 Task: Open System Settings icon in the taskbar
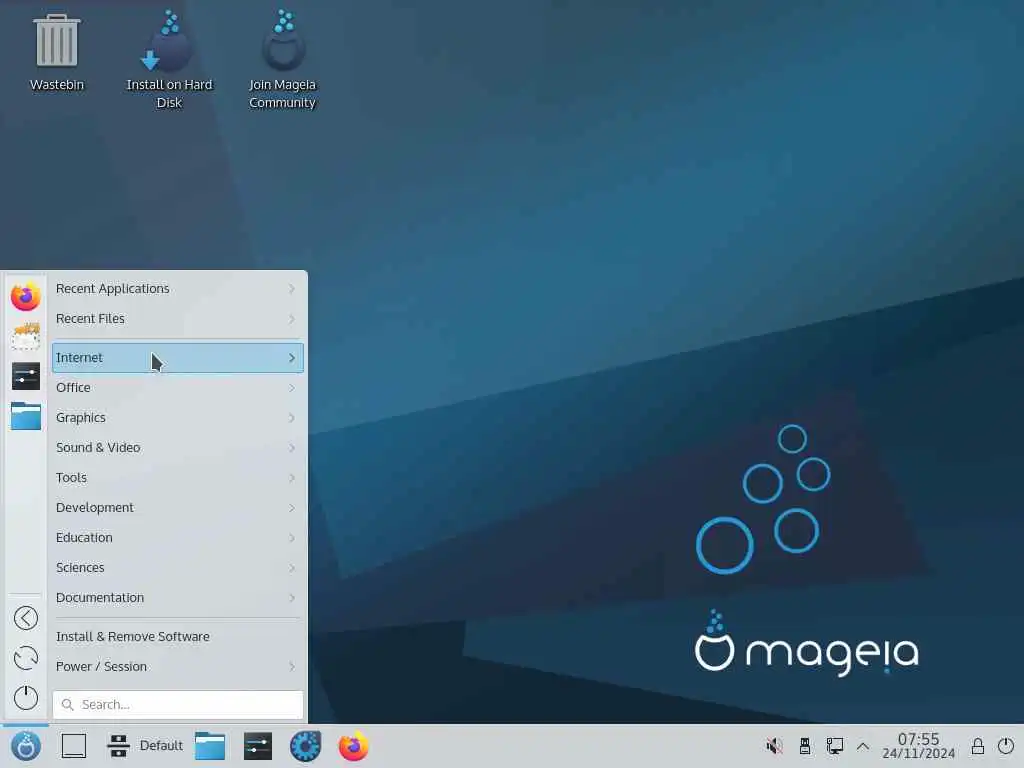click(x=258, y=746)
